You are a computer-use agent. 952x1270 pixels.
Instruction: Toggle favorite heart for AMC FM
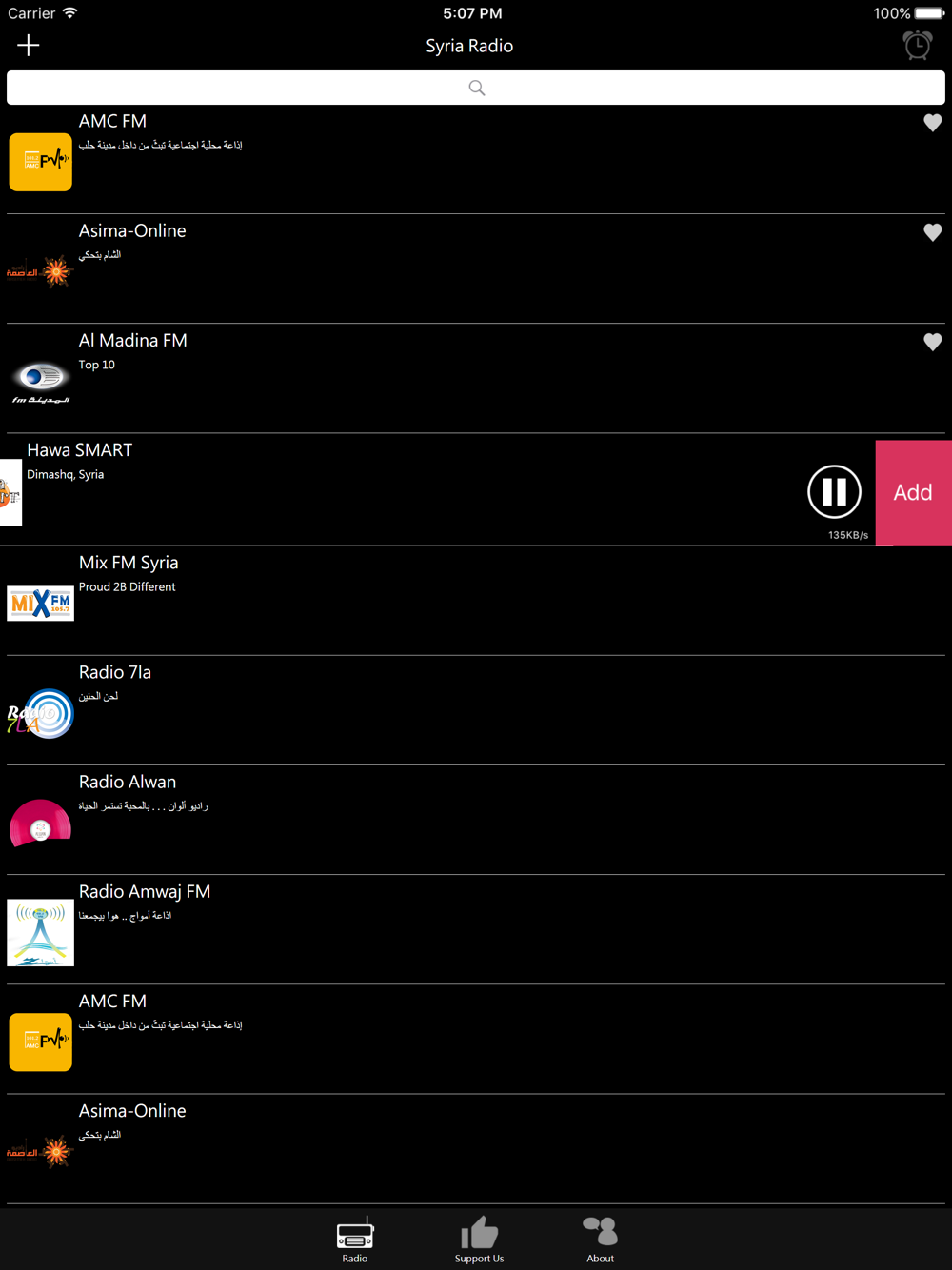click(x=932, y=123)
